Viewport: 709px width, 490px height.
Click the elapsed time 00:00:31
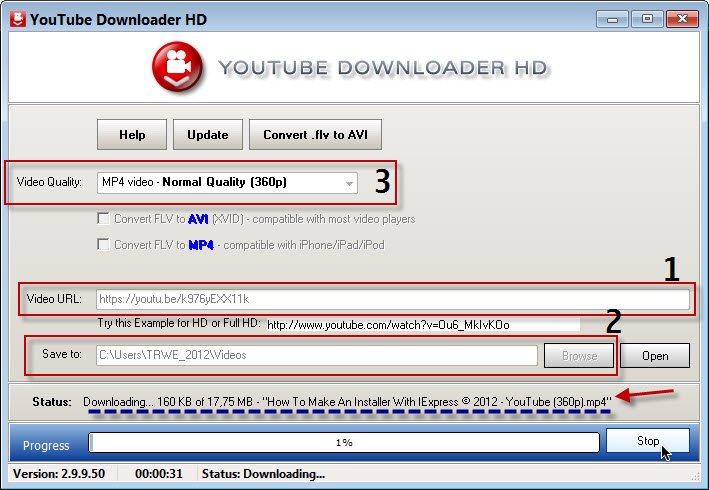[159, 474]
